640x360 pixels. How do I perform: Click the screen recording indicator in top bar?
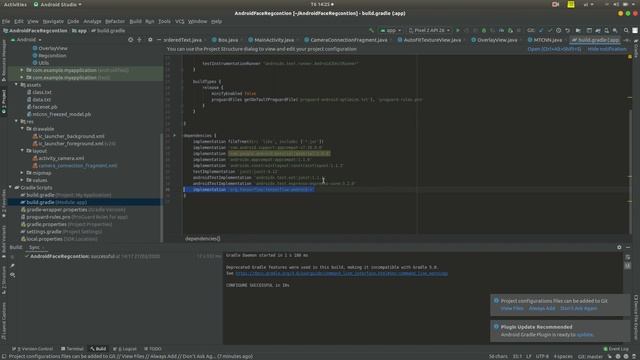coord(555,4)
